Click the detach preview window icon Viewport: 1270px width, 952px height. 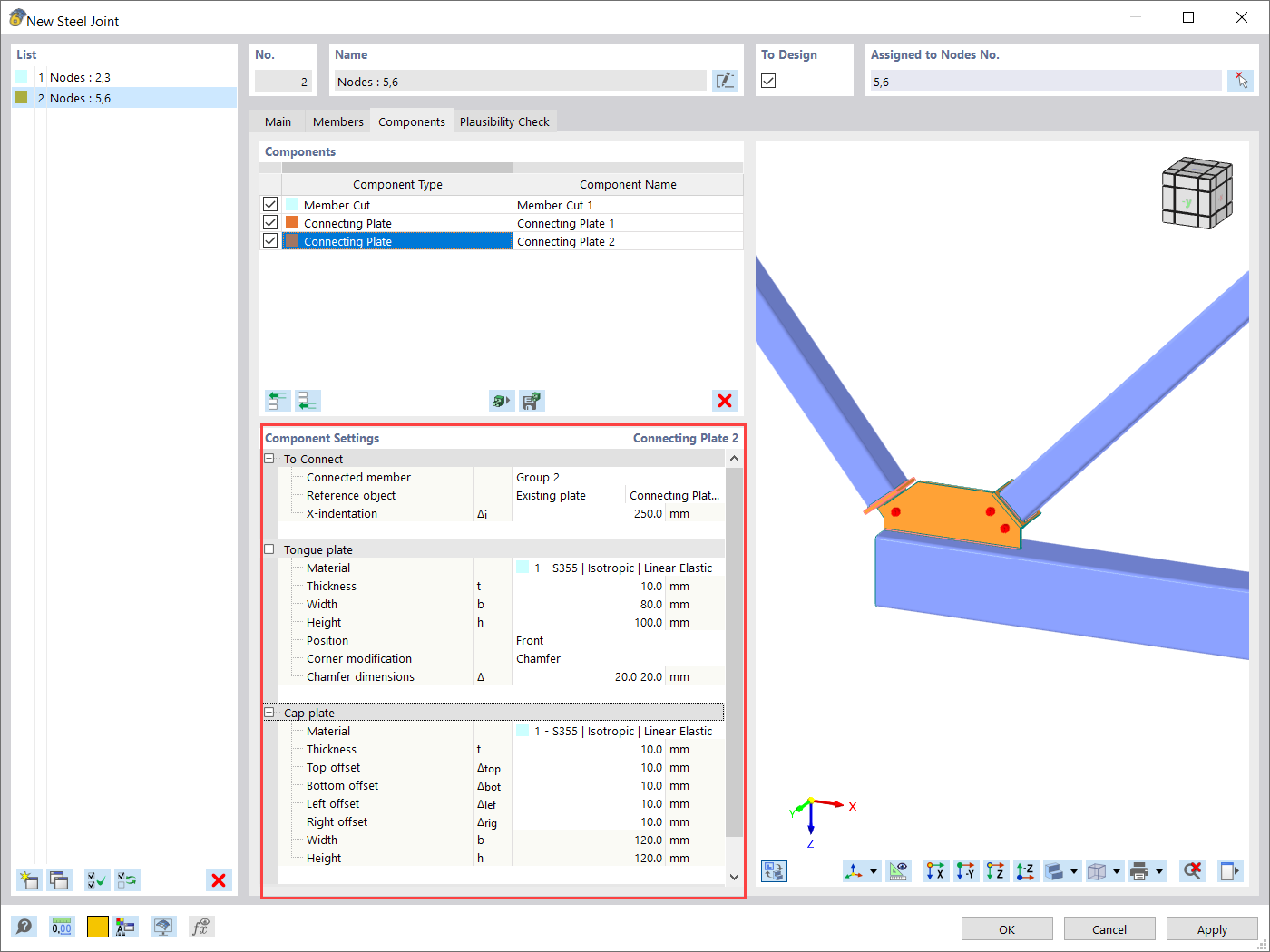[x=1230, y=871]
